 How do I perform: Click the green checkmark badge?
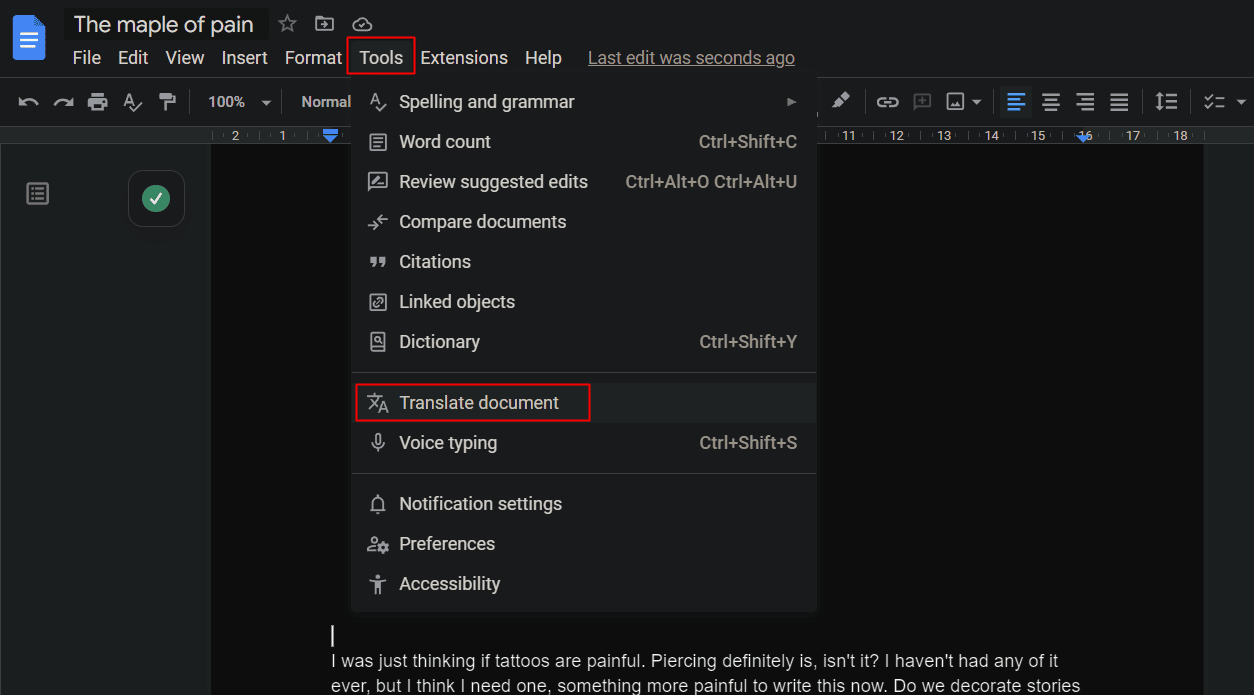coord(156,198)
